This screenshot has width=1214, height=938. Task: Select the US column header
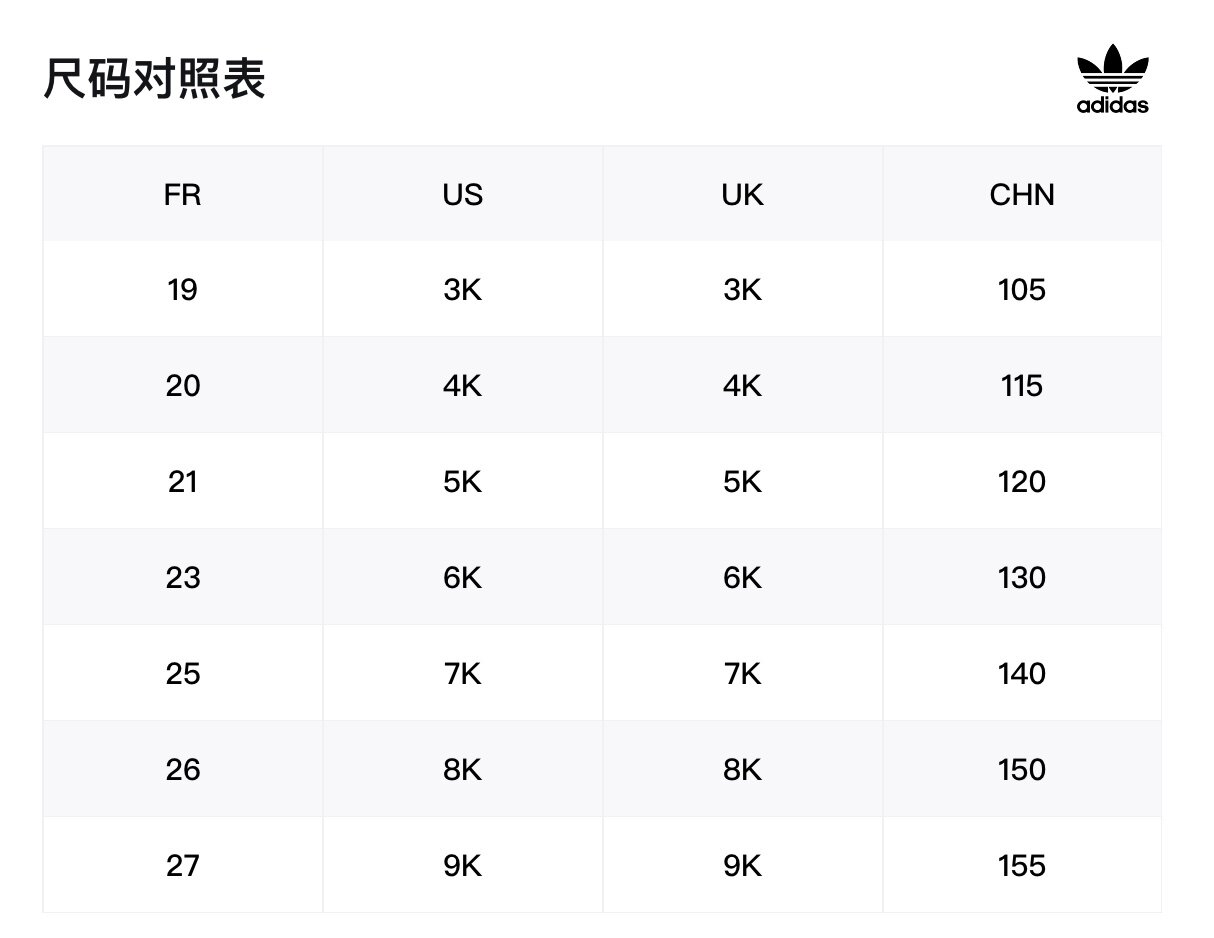tap(463, 194)
